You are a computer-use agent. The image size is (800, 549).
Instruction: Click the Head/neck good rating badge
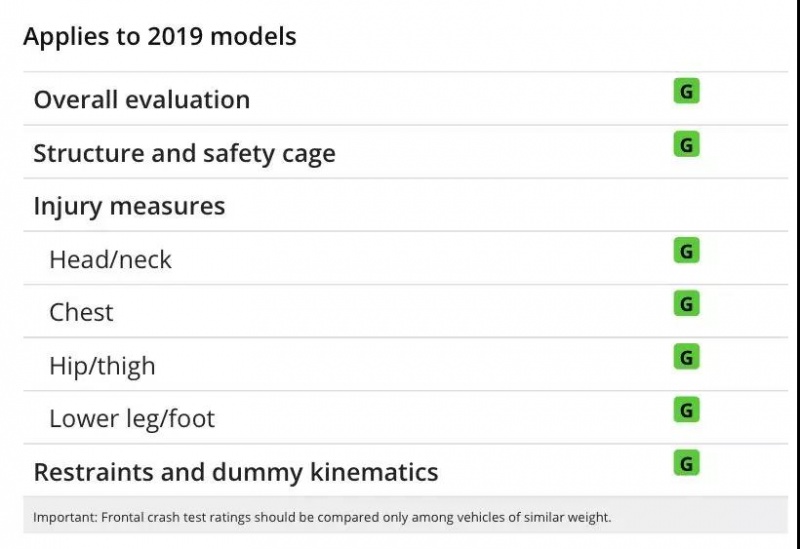point(686,251)
